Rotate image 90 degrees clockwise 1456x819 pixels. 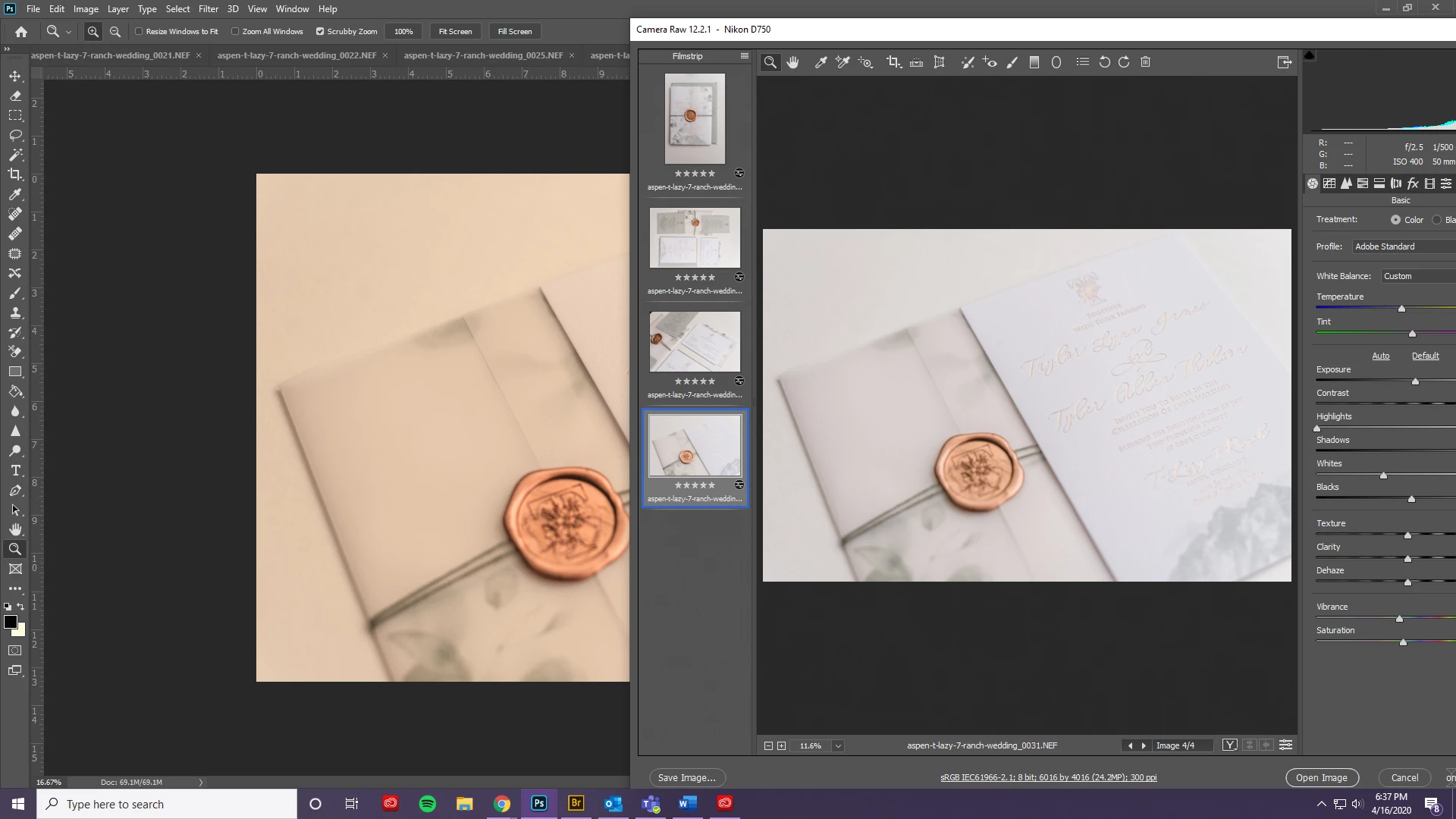coord(1124,62)
